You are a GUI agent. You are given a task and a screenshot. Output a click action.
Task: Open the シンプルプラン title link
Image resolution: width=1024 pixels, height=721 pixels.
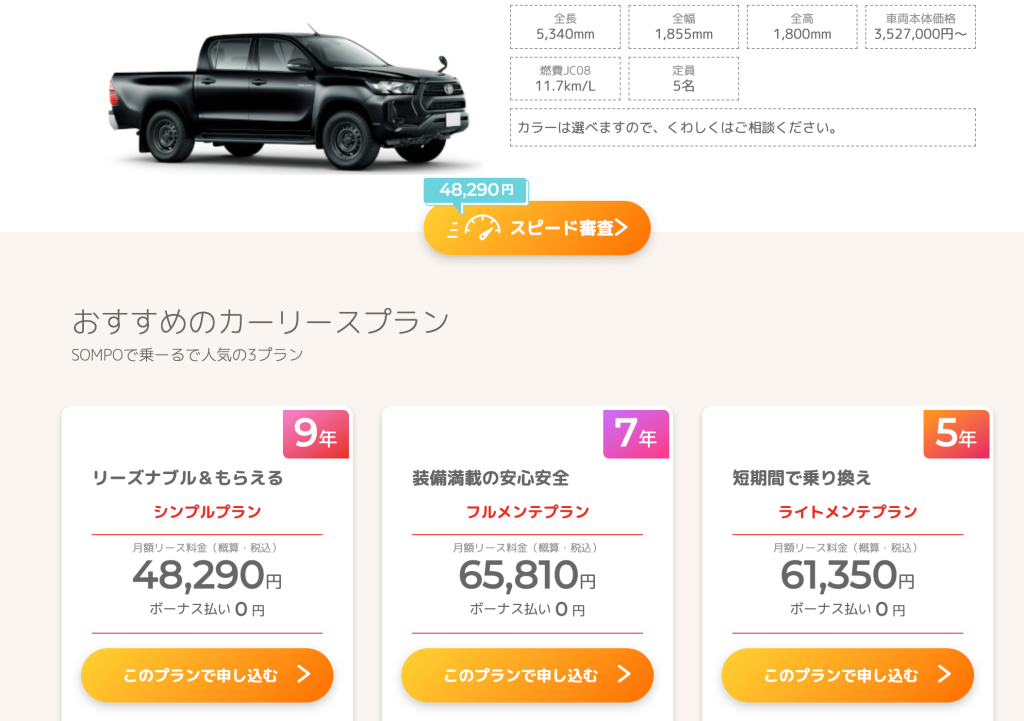coord(207,512)
